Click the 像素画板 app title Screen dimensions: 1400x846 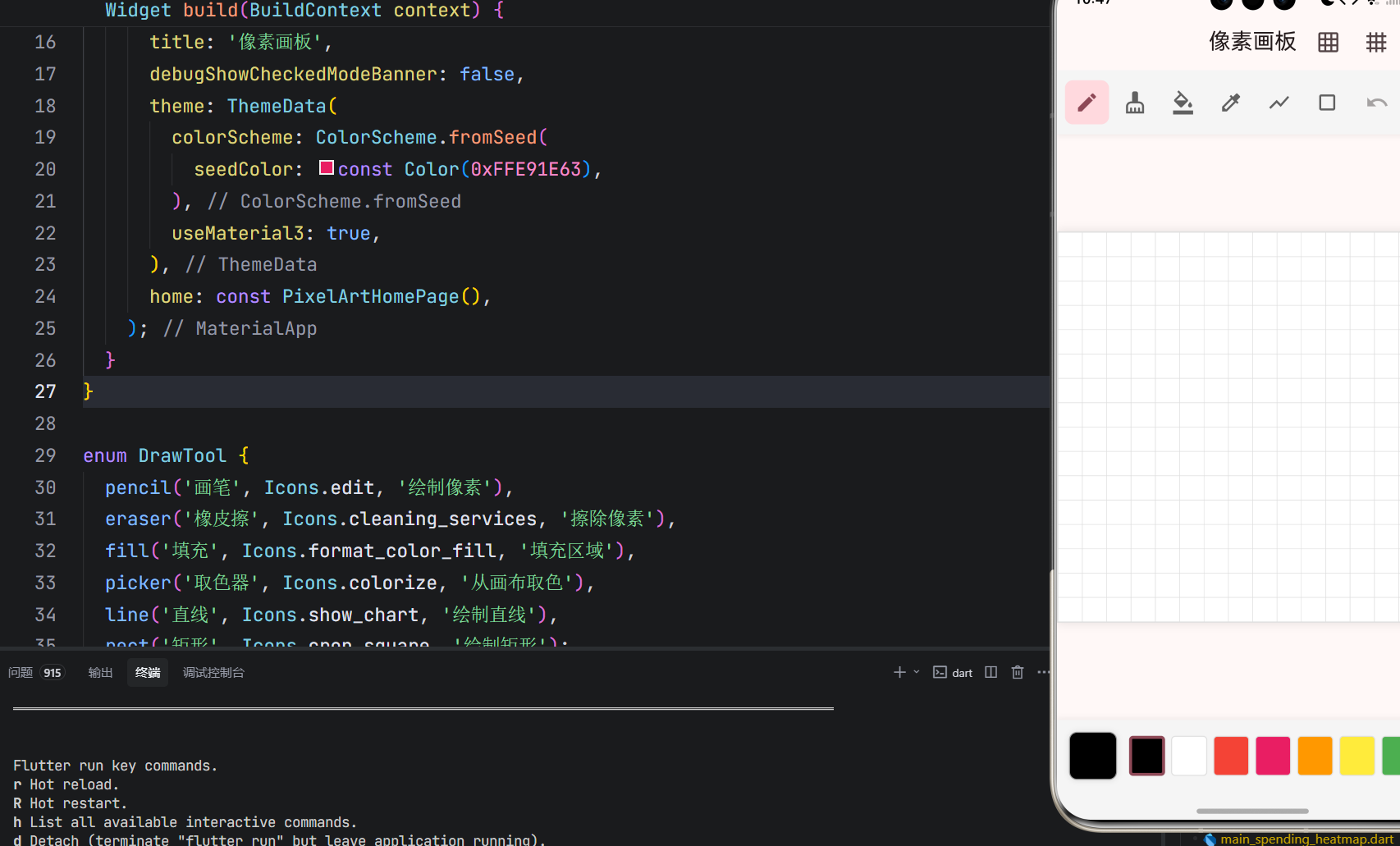coord(1252,42)
